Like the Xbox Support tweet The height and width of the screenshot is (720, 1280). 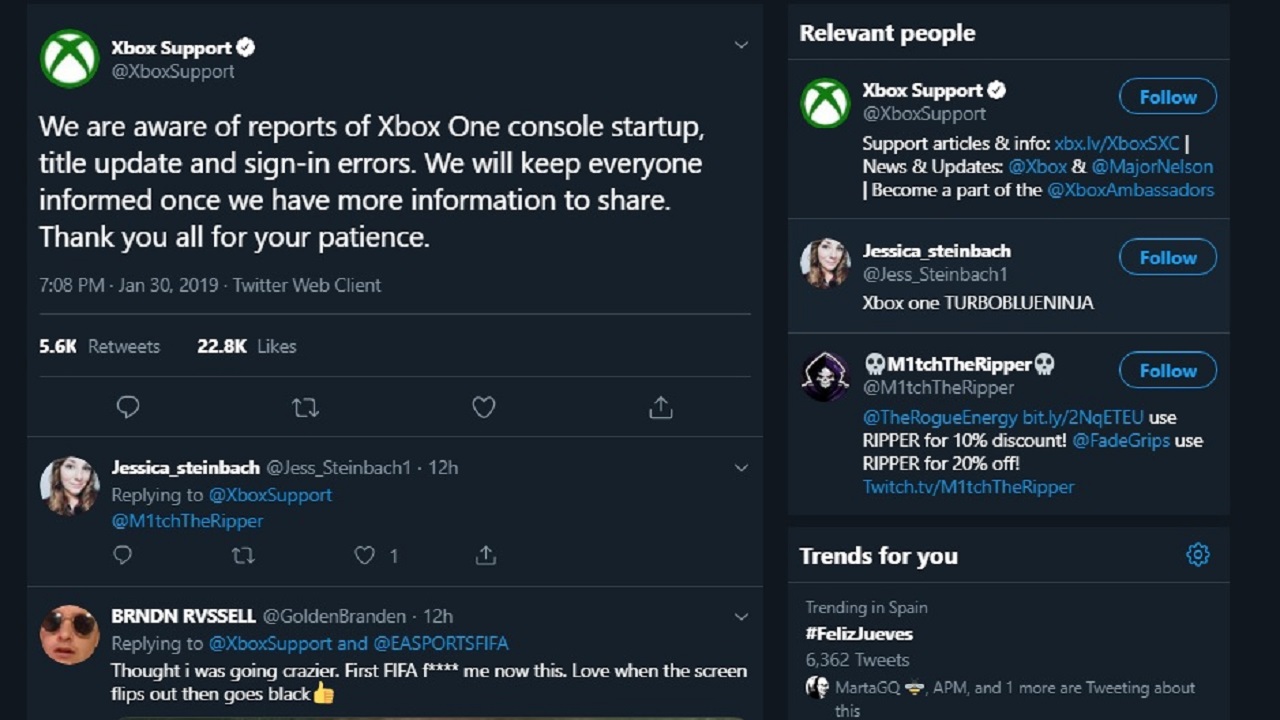point(484,407)
